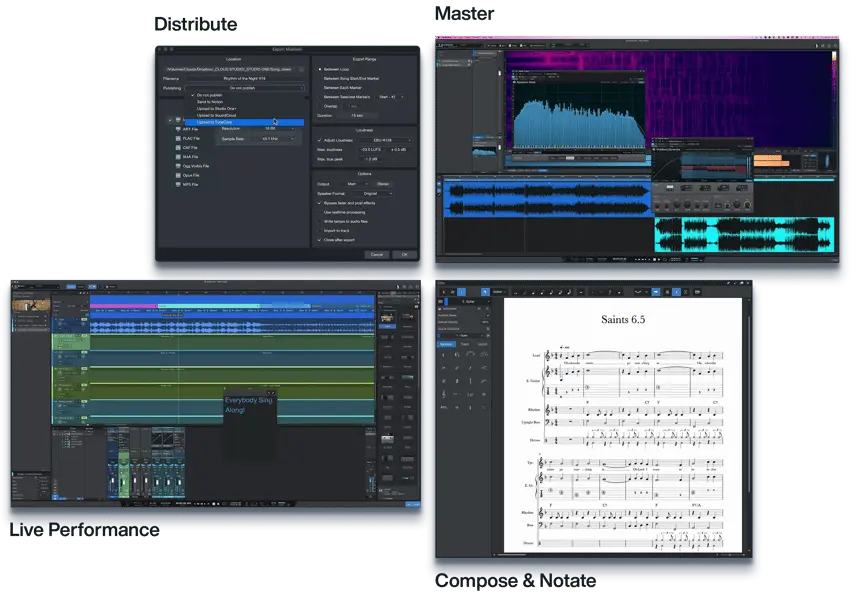Switch to the Layout tab in notation panel
Image resolution: width=850 pixels, height=597 pixels.
point(483,344)
